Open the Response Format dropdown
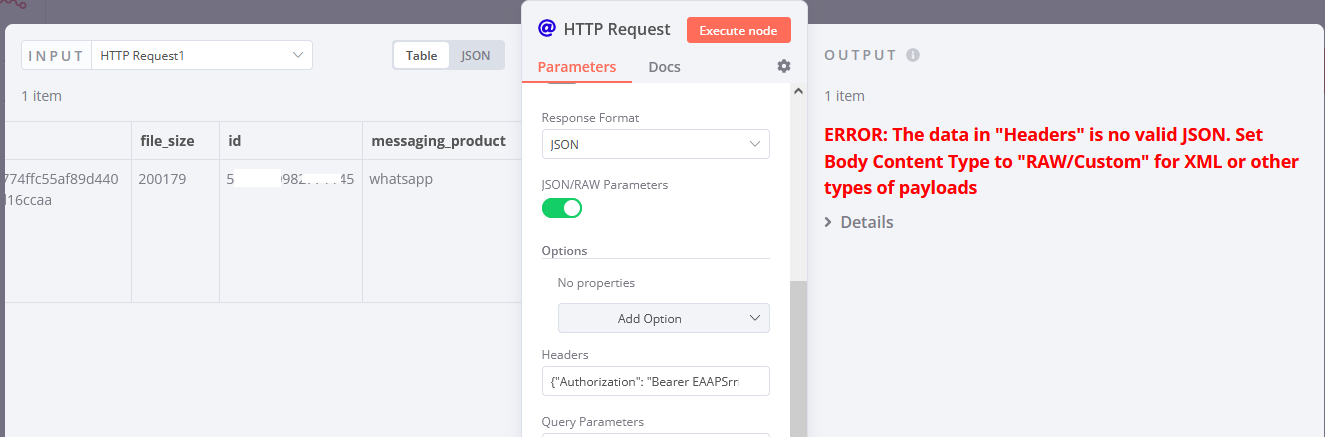 pyautogui.click(x=655, y=144)
